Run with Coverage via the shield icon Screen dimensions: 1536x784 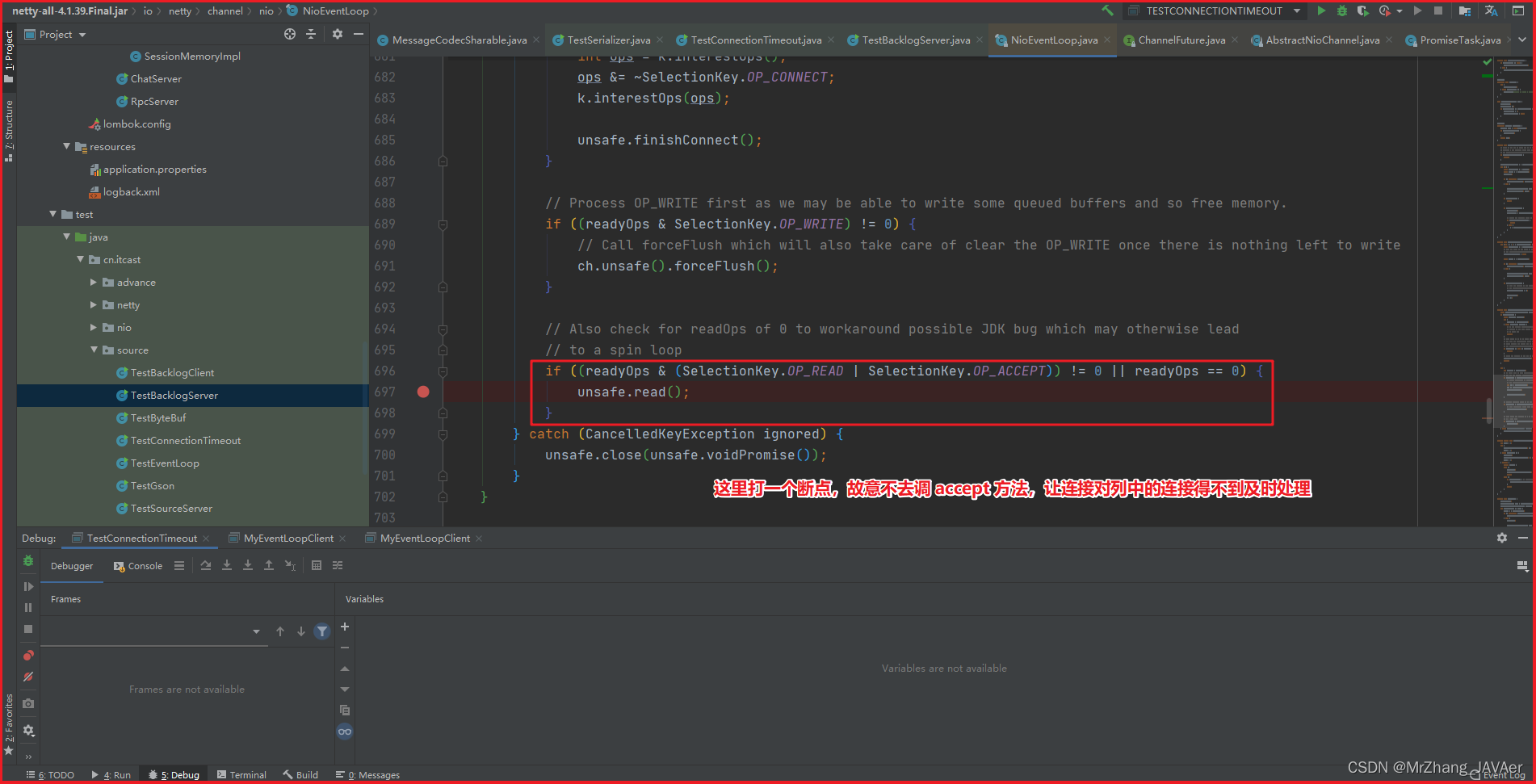click(1363, 10)
